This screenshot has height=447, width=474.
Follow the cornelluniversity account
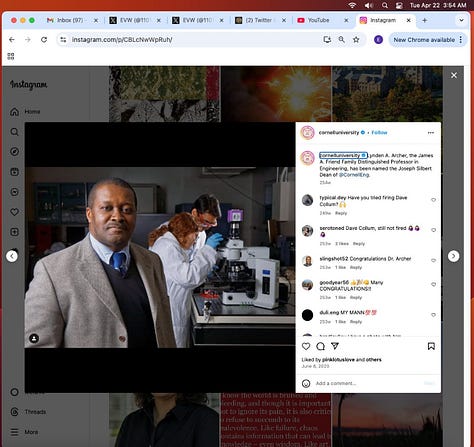[x=379, y=133]
